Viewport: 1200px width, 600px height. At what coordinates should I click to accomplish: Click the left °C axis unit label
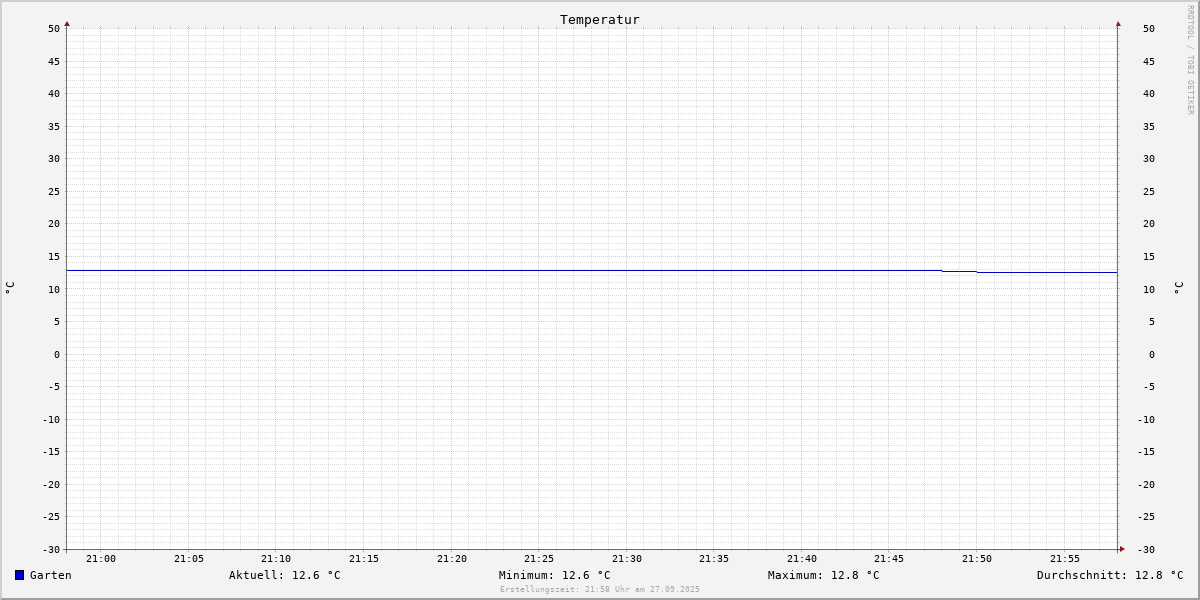pos(10,288)
